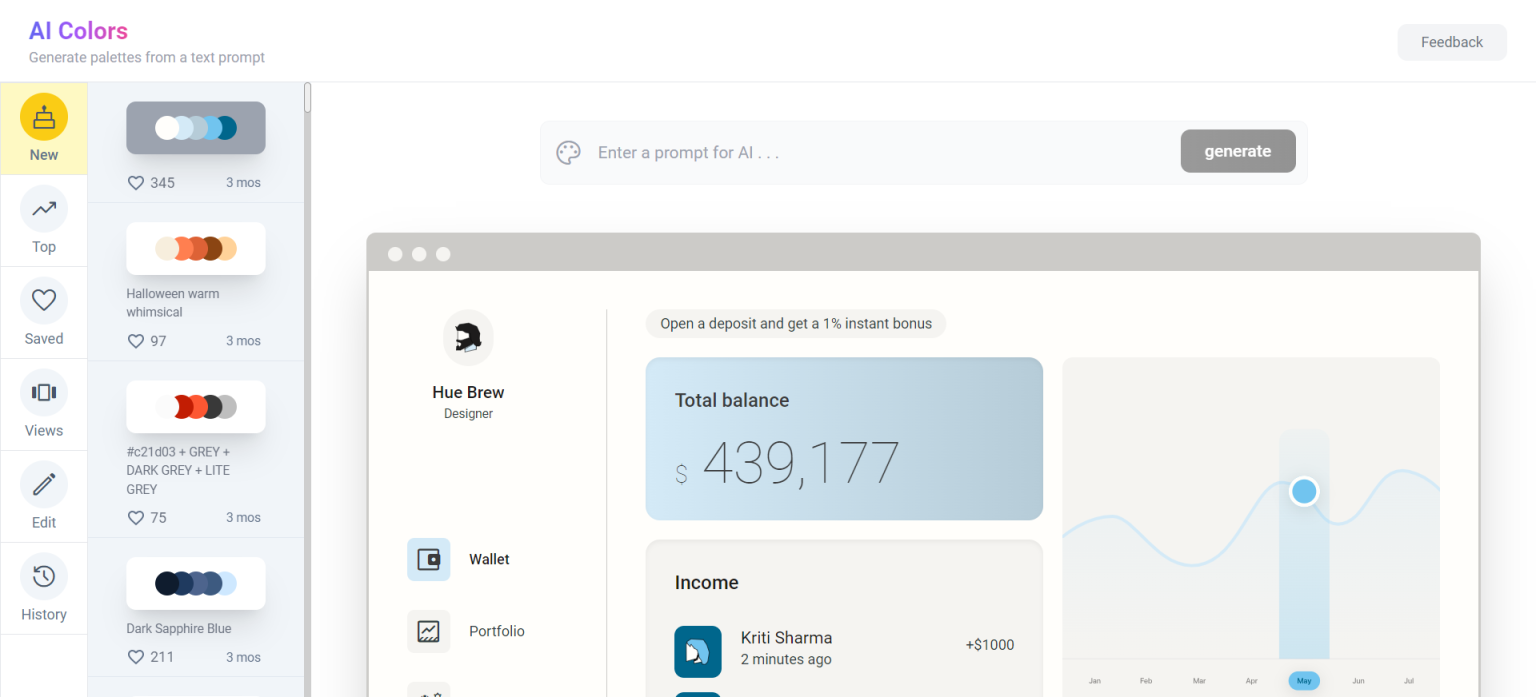Like the Halloween warm whimsical palette
The image size is (1536, 697).
coord(136,341)
